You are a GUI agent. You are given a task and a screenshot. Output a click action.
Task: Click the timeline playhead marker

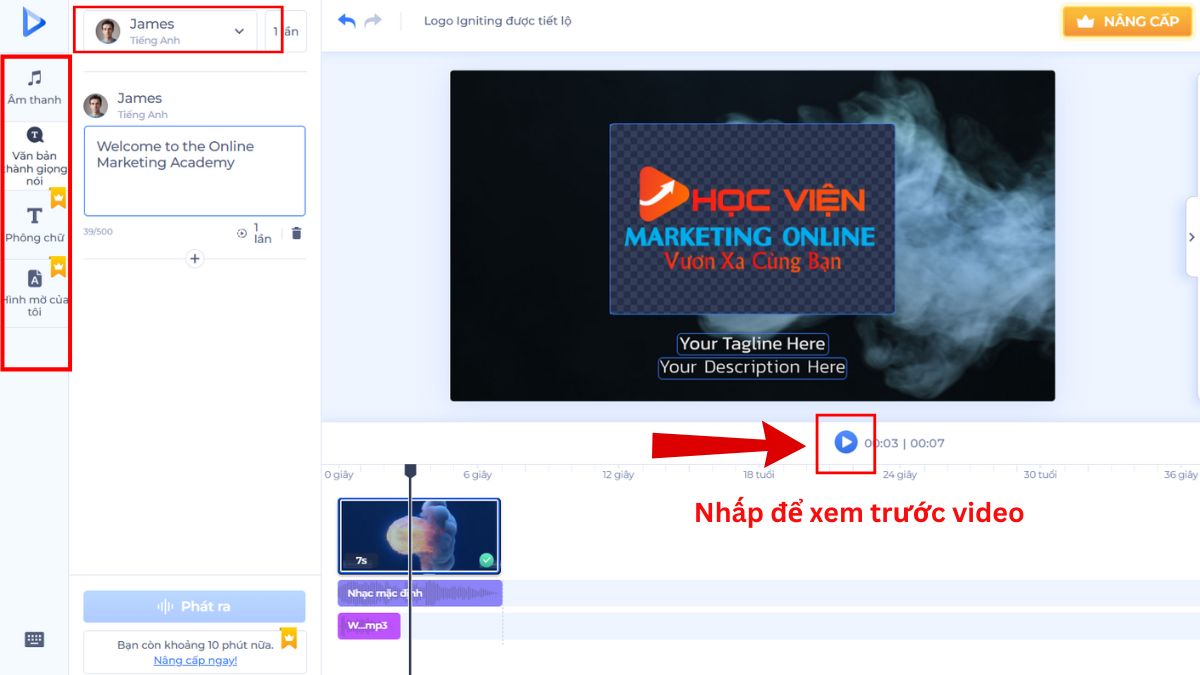(x=410, y=470)
